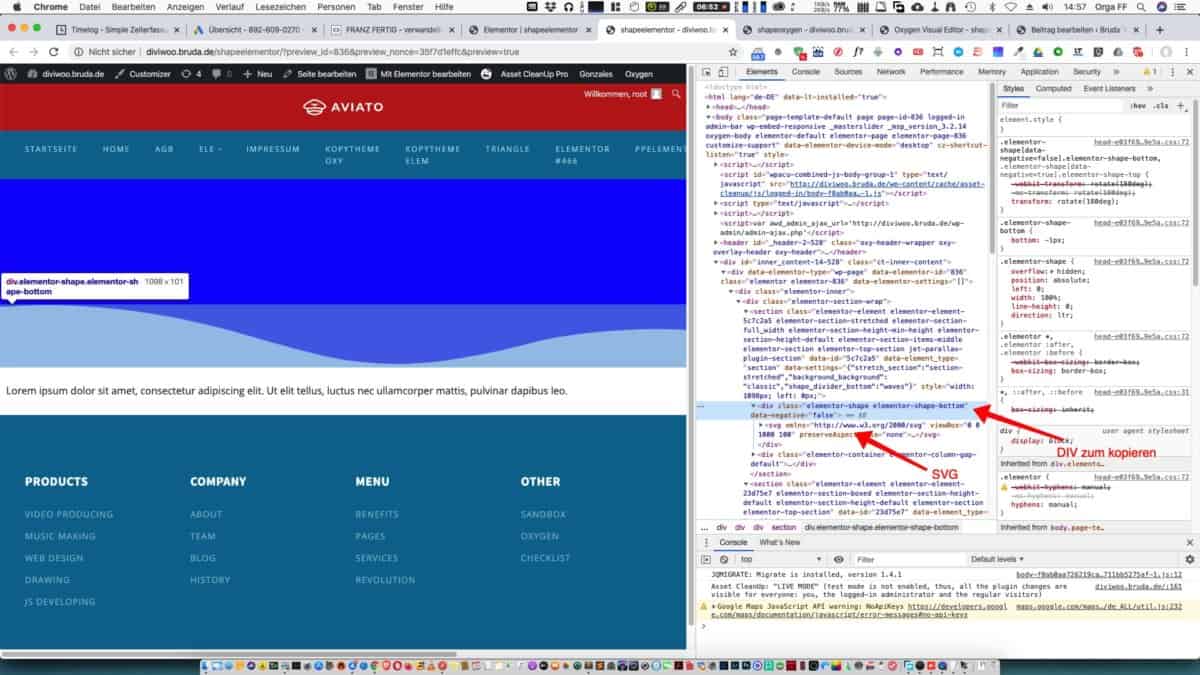Viewport: 1200px width, 675px height.
Task: Activate the DevTools element inspector icon
Action: (705, 72)
